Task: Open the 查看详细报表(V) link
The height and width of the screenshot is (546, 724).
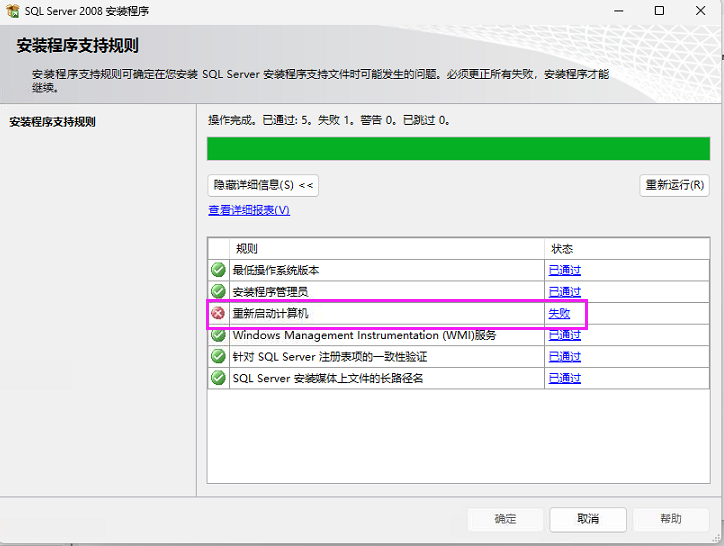Action: tap(249, 210)
